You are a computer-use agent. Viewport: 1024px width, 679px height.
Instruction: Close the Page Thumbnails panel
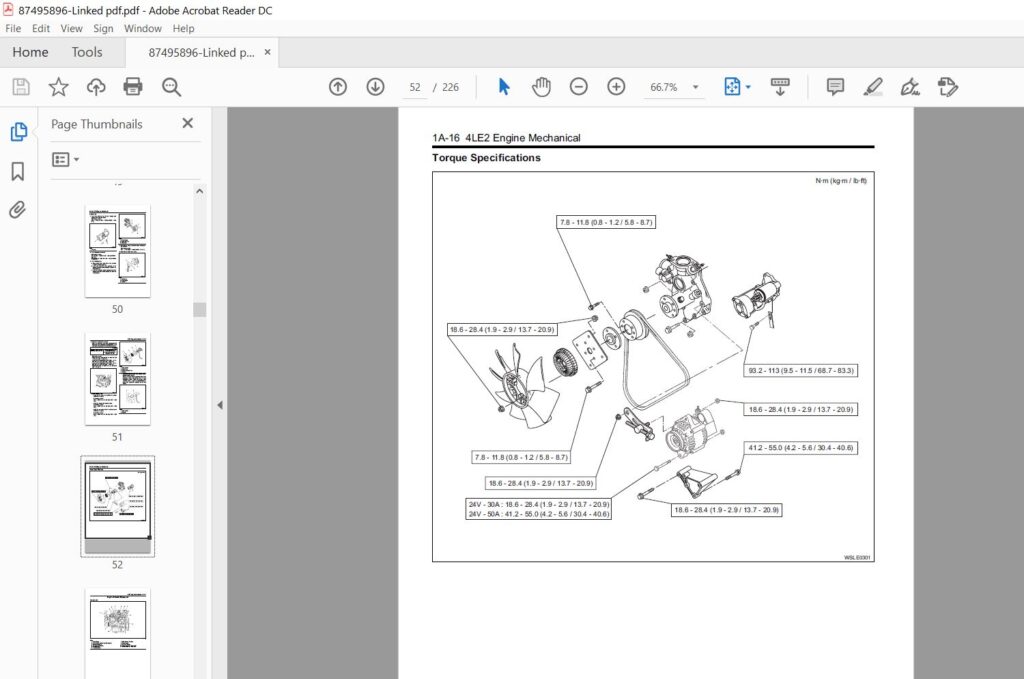[x=187, y=123]
